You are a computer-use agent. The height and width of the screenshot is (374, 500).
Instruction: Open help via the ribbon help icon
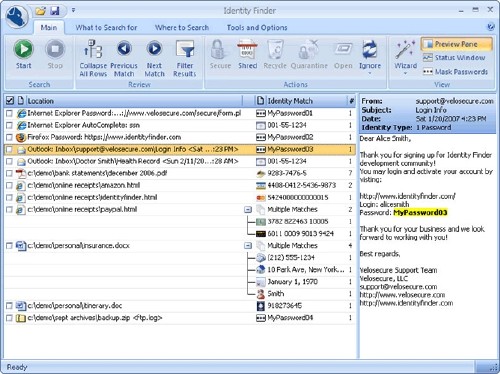[490, 27]
